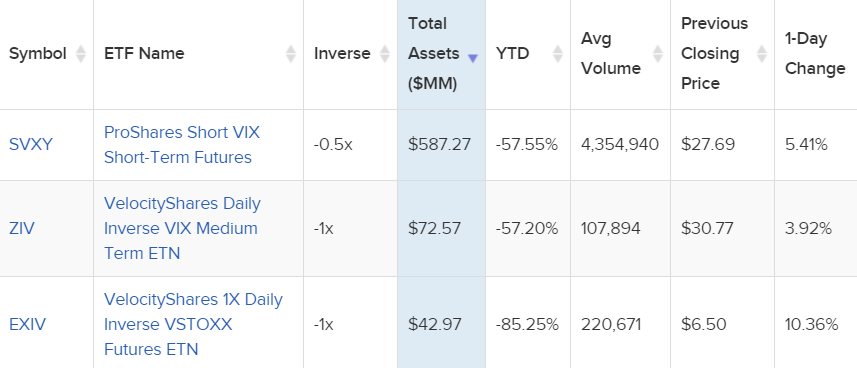Open the SVXY symbol link
857x368 pixels.
pos(31,145)
